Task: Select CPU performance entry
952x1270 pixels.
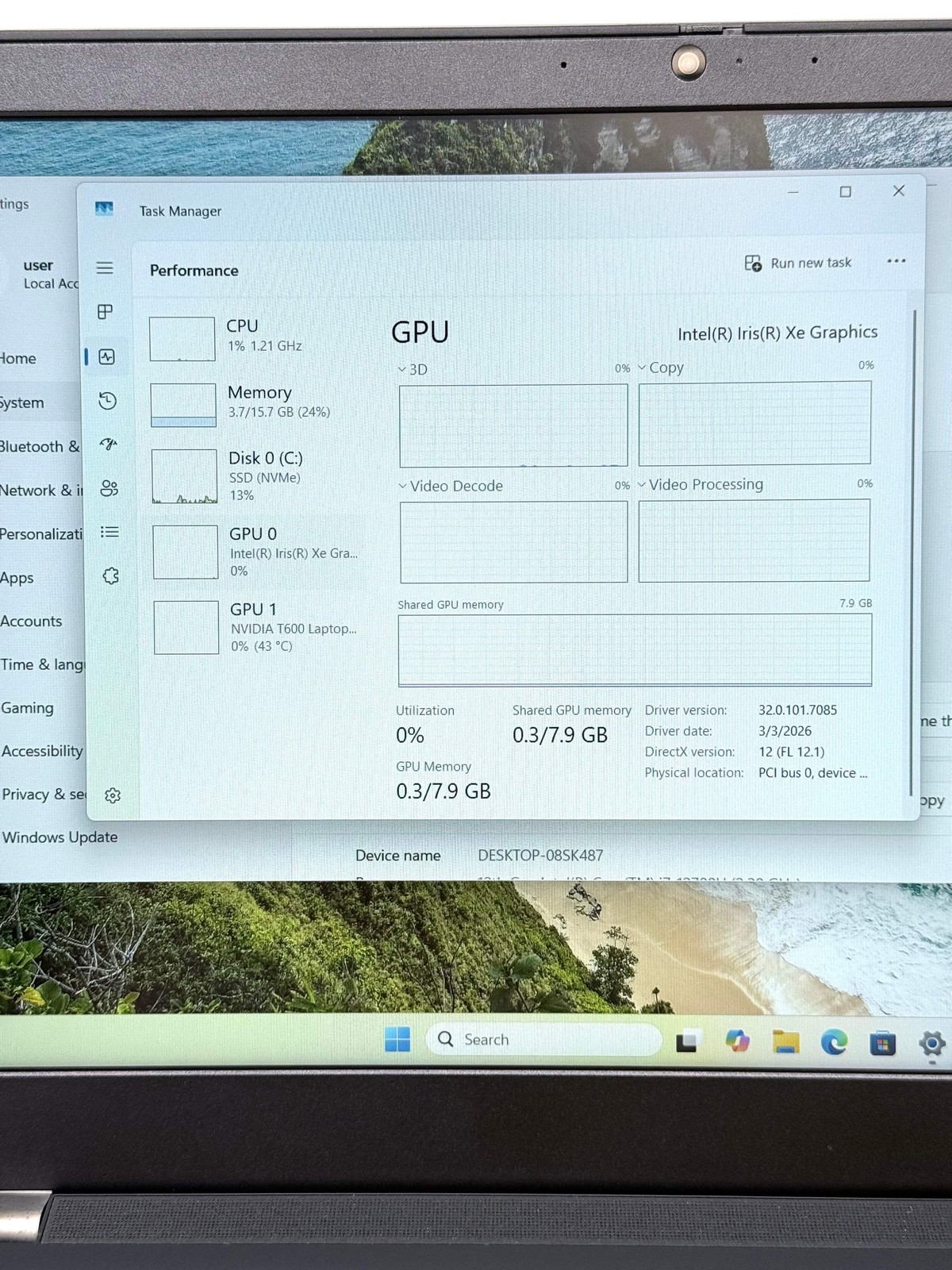Action: coord(254,337)
